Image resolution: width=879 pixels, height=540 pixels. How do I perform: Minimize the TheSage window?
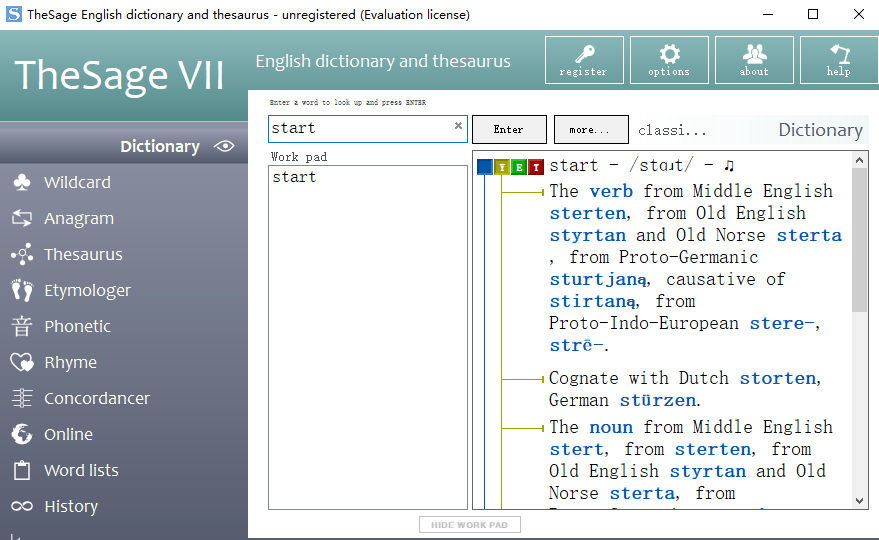pos(768,15)
